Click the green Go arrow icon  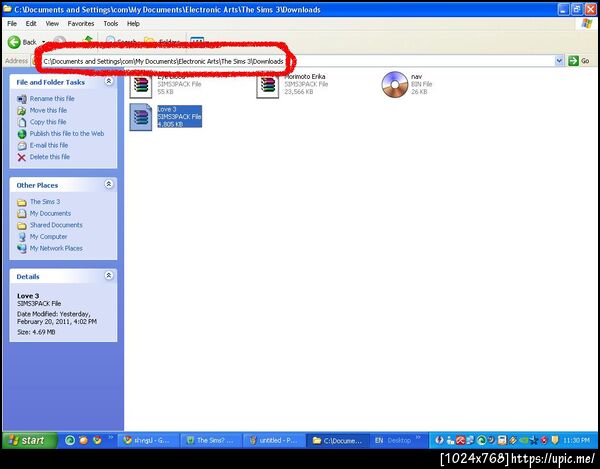click(573, 61)
